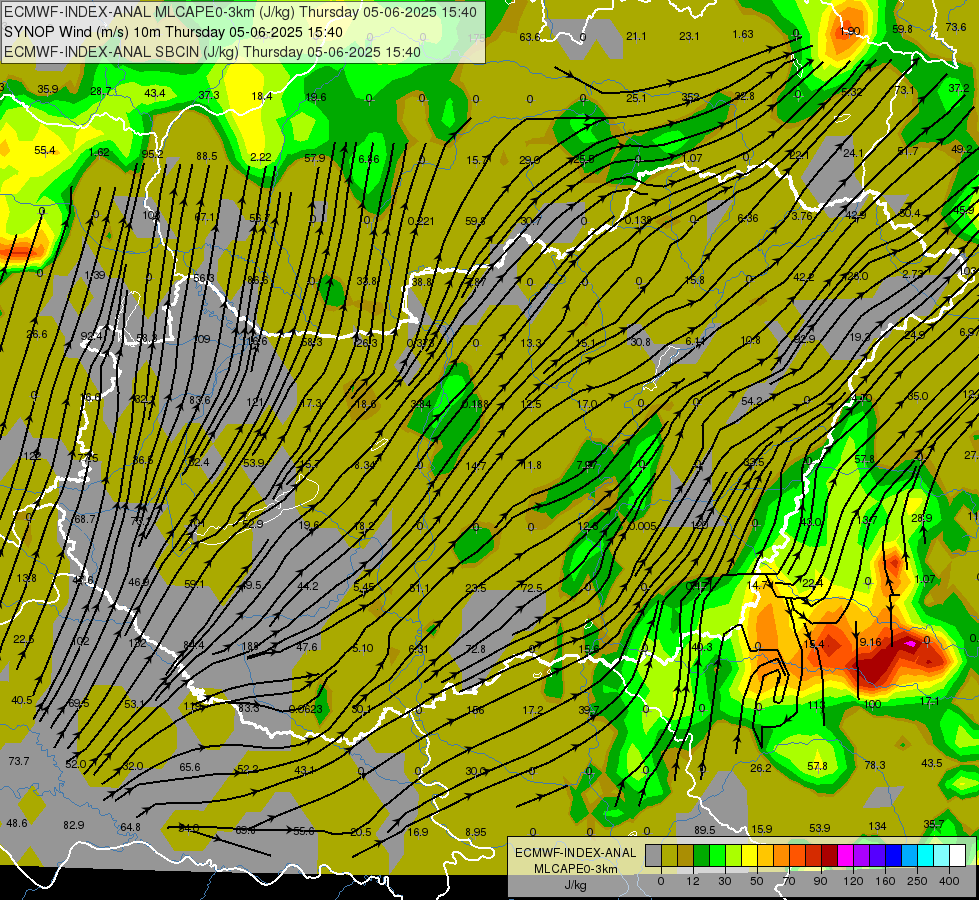The width and height of the screenshot is (979, 900).
Task: Click the map value 2.22
Action: (260, 157)
